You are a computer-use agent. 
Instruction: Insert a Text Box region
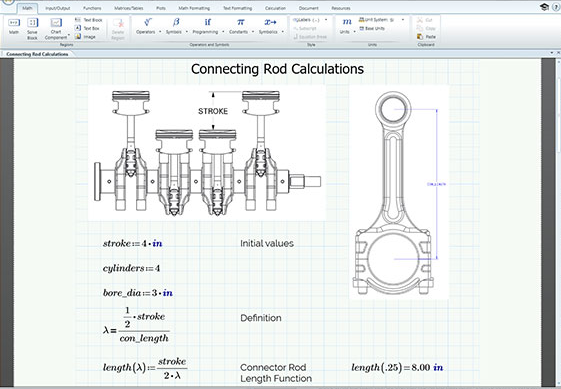tap(88, 28)
